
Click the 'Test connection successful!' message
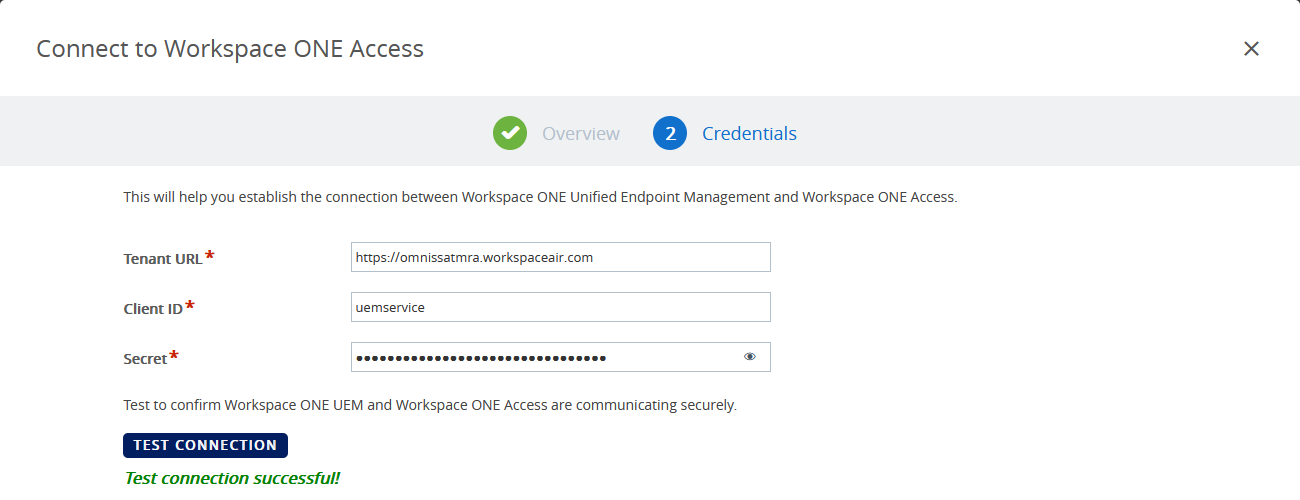click(x=232, y=478)
